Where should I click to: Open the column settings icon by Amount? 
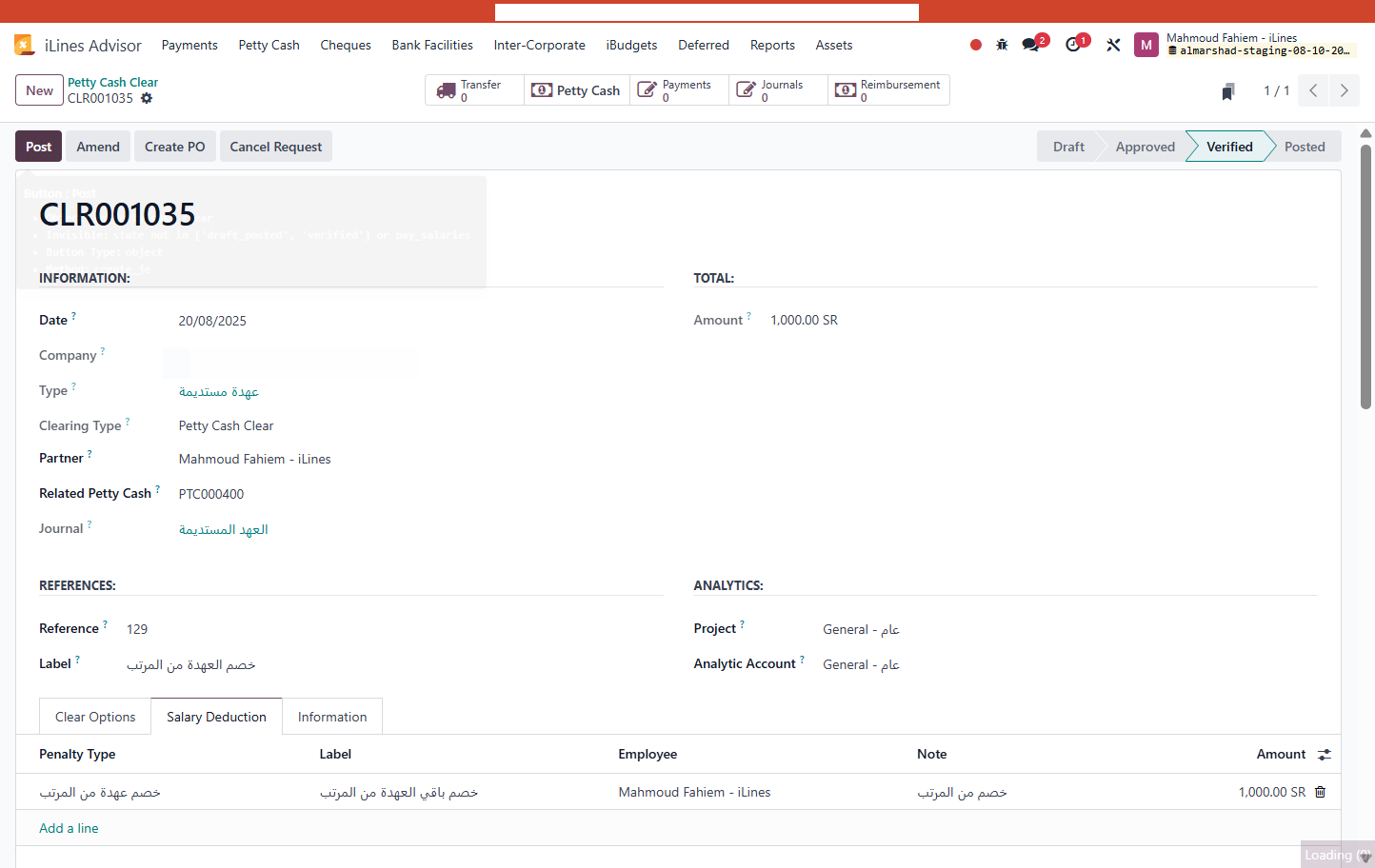(1325, 755)
